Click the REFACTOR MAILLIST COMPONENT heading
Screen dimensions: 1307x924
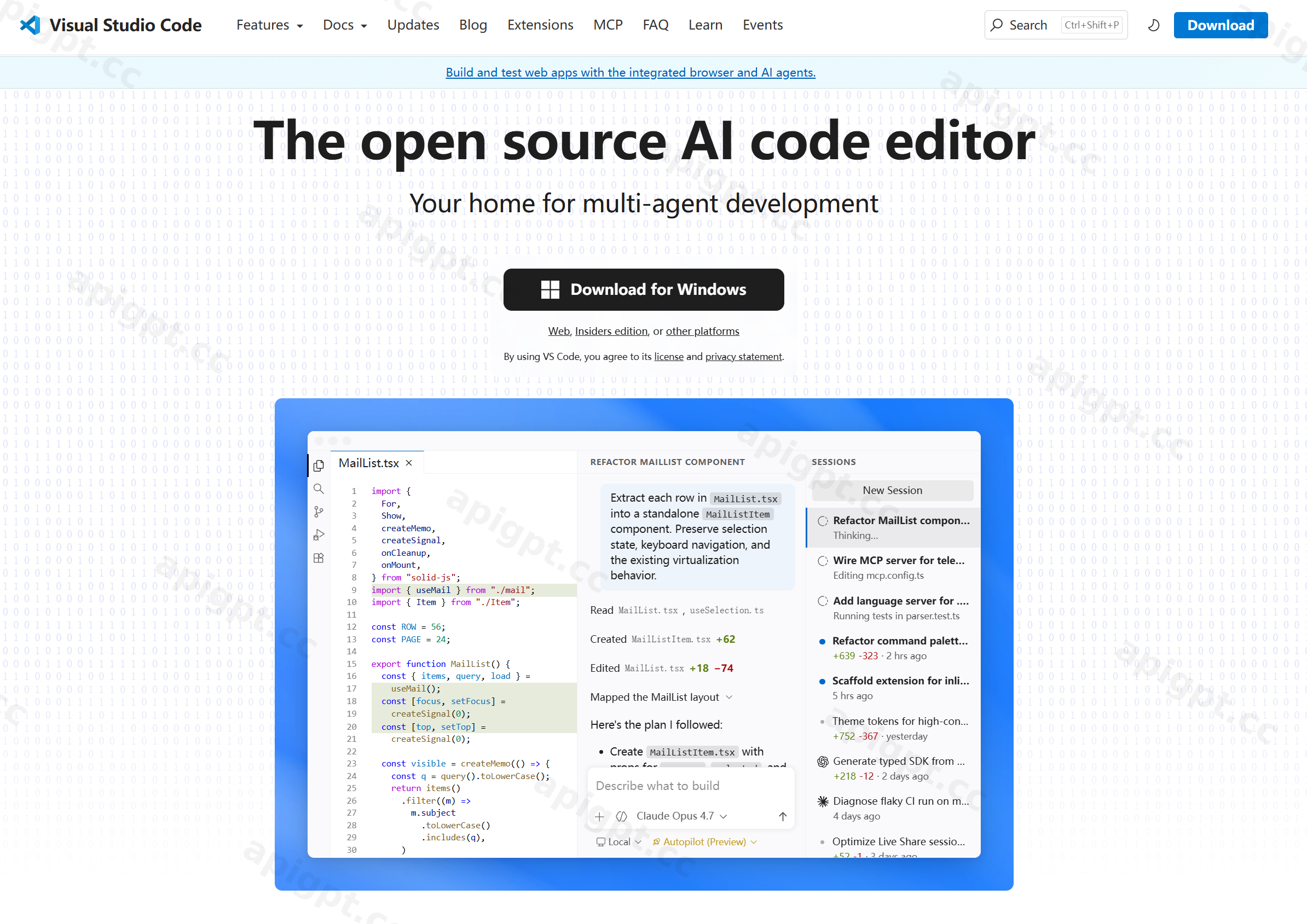click(667, 463)
